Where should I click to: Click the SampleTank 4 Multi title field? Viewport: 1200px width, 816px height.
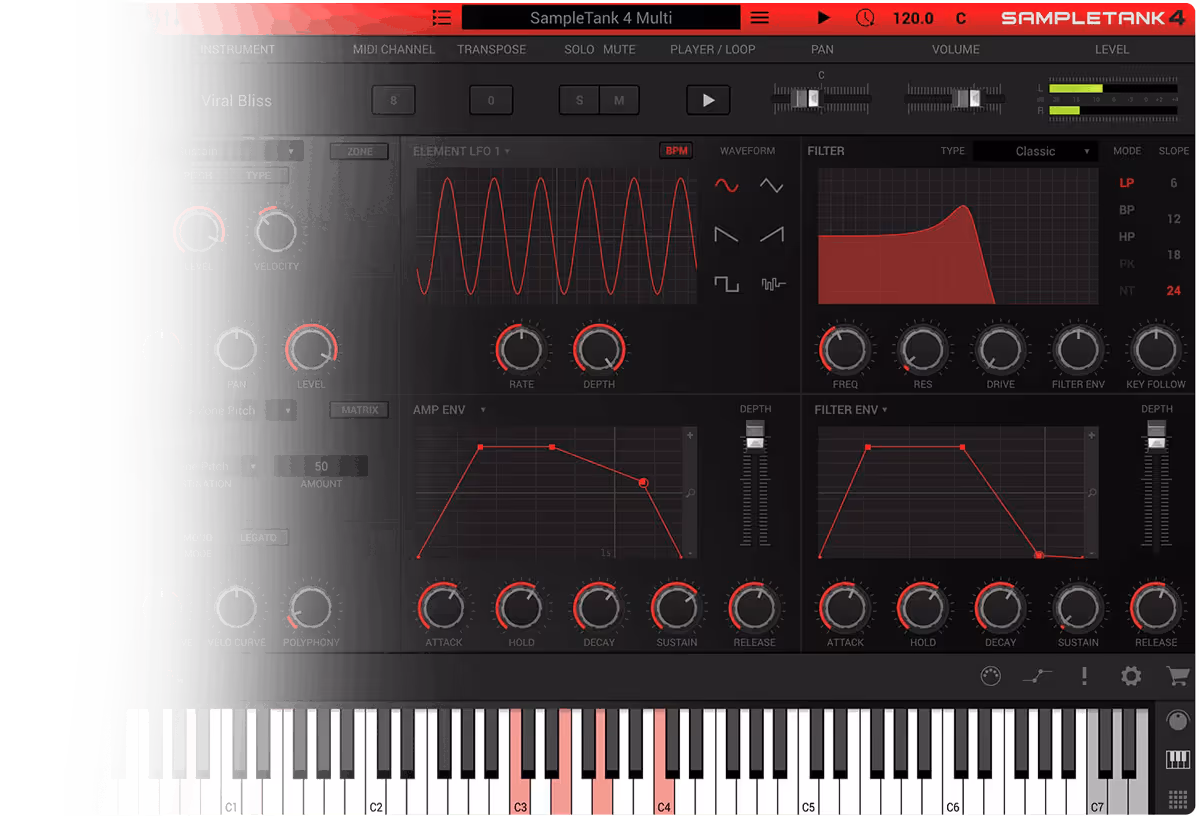[601, 18]
